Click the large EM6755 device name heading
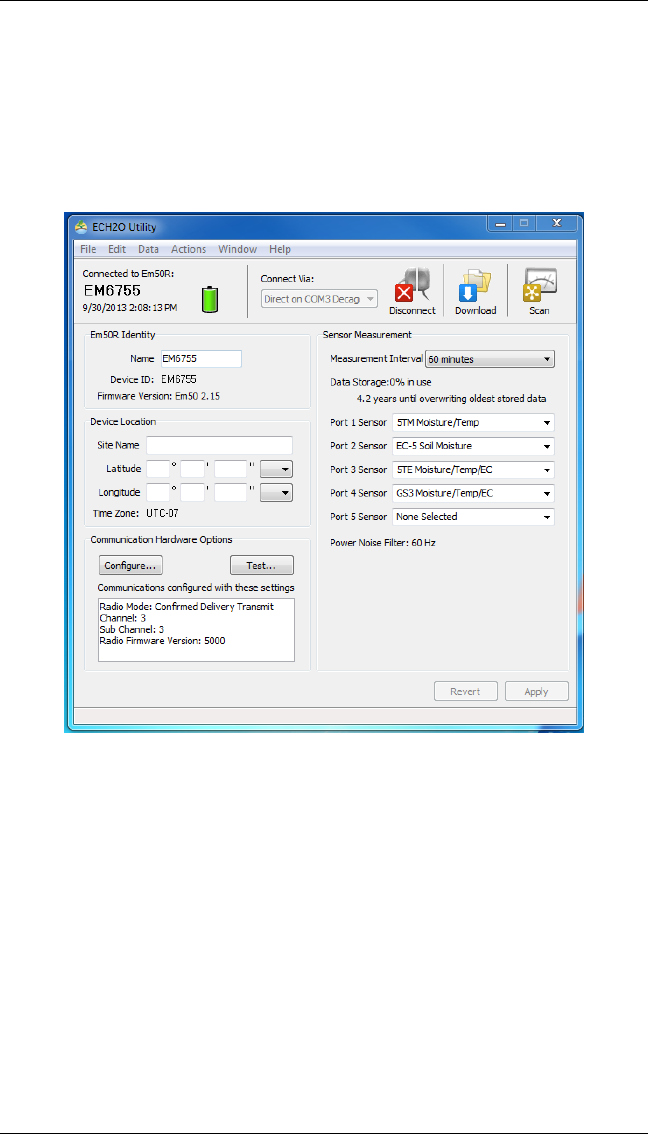The height and width of the screenshot is (1134, 648). (x=111, y=290)
